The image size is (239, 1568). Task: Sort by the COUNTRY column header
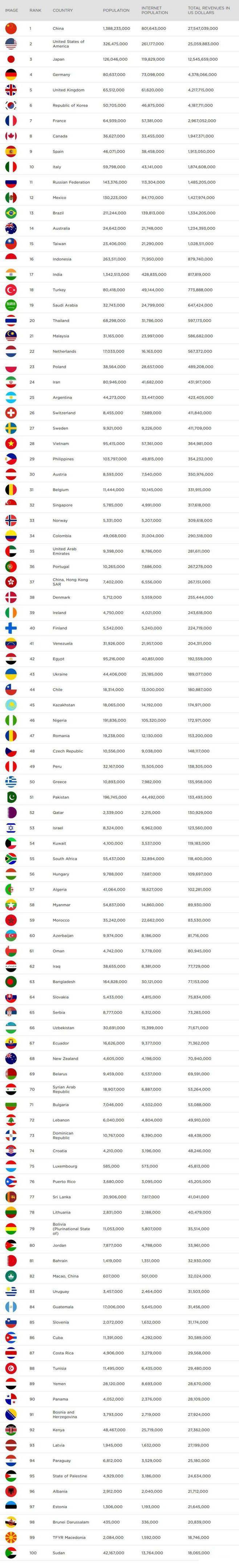(62, 10)
